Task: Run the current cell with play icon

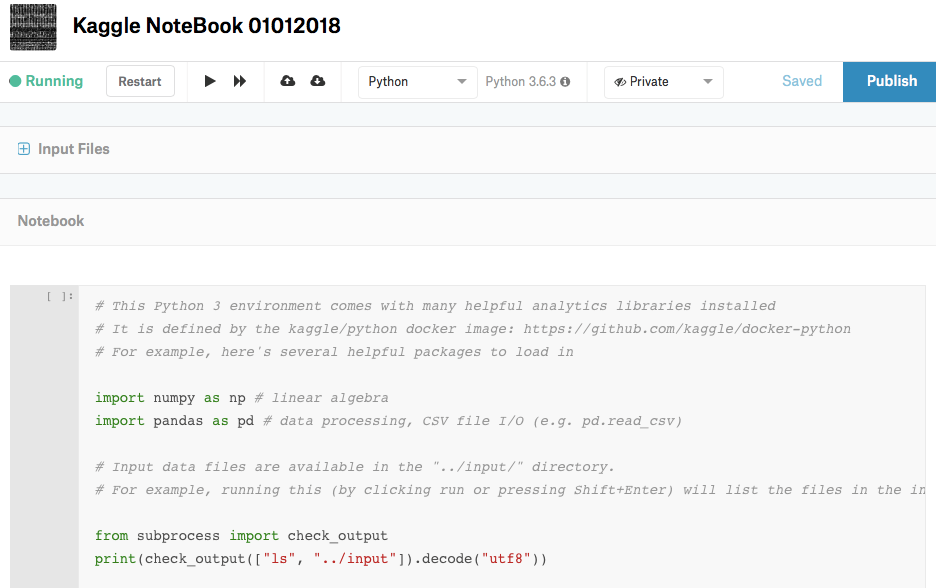Action: point(210,81)
